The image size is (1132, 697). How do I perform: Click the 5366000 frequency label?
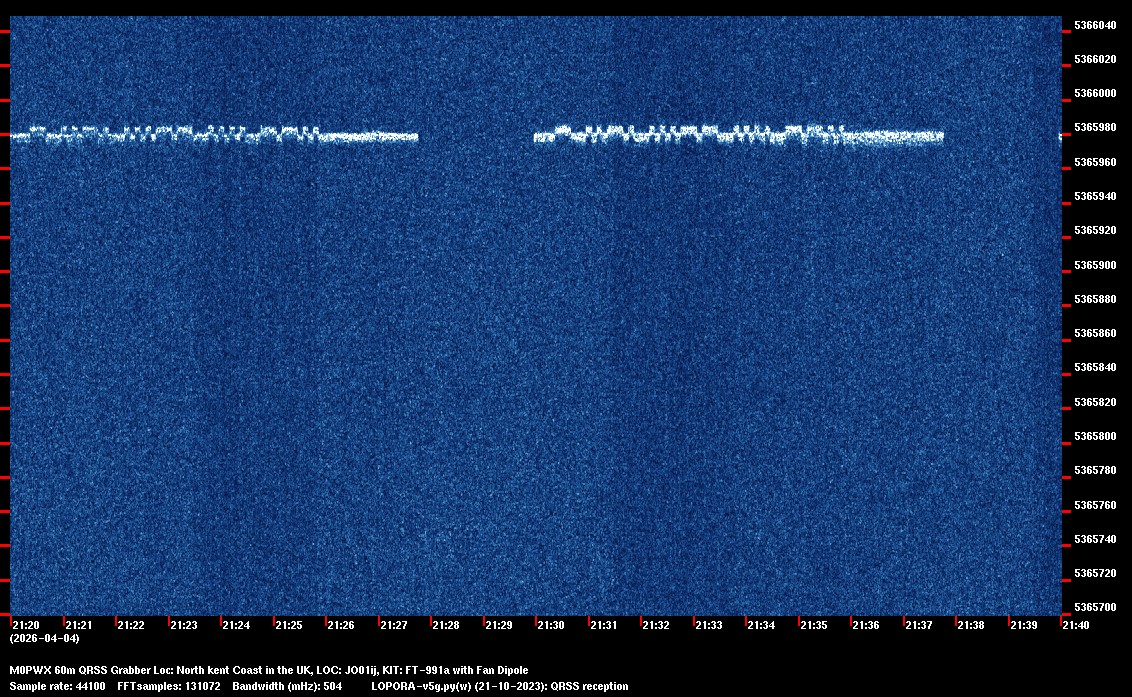point(1094,93)
